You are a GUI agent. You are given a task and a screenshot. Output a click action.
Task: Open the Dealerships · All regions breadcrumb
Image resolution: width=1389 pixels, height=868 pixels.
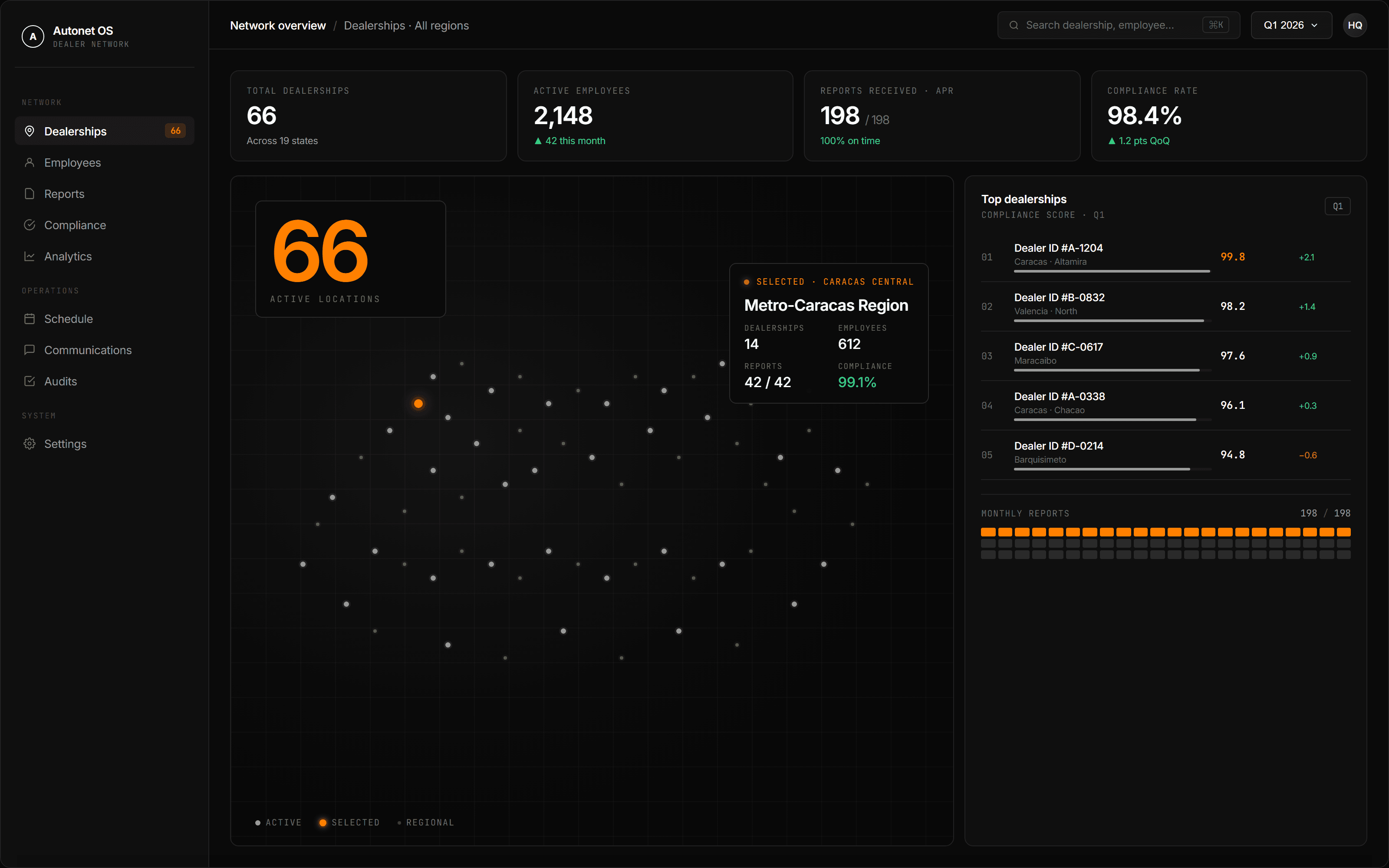[x=406, y=25]
